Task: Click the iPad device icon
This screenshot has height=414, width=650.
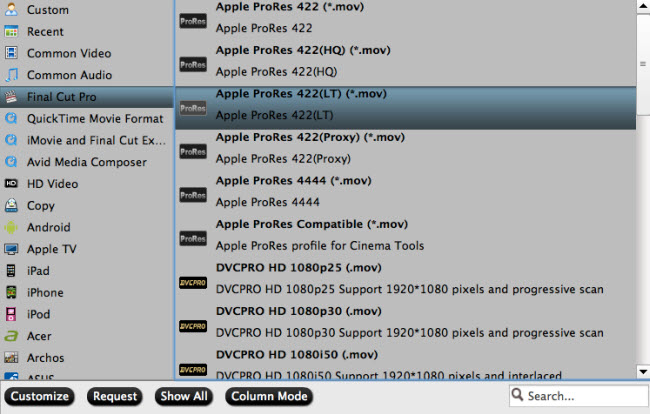Action: 11,271
